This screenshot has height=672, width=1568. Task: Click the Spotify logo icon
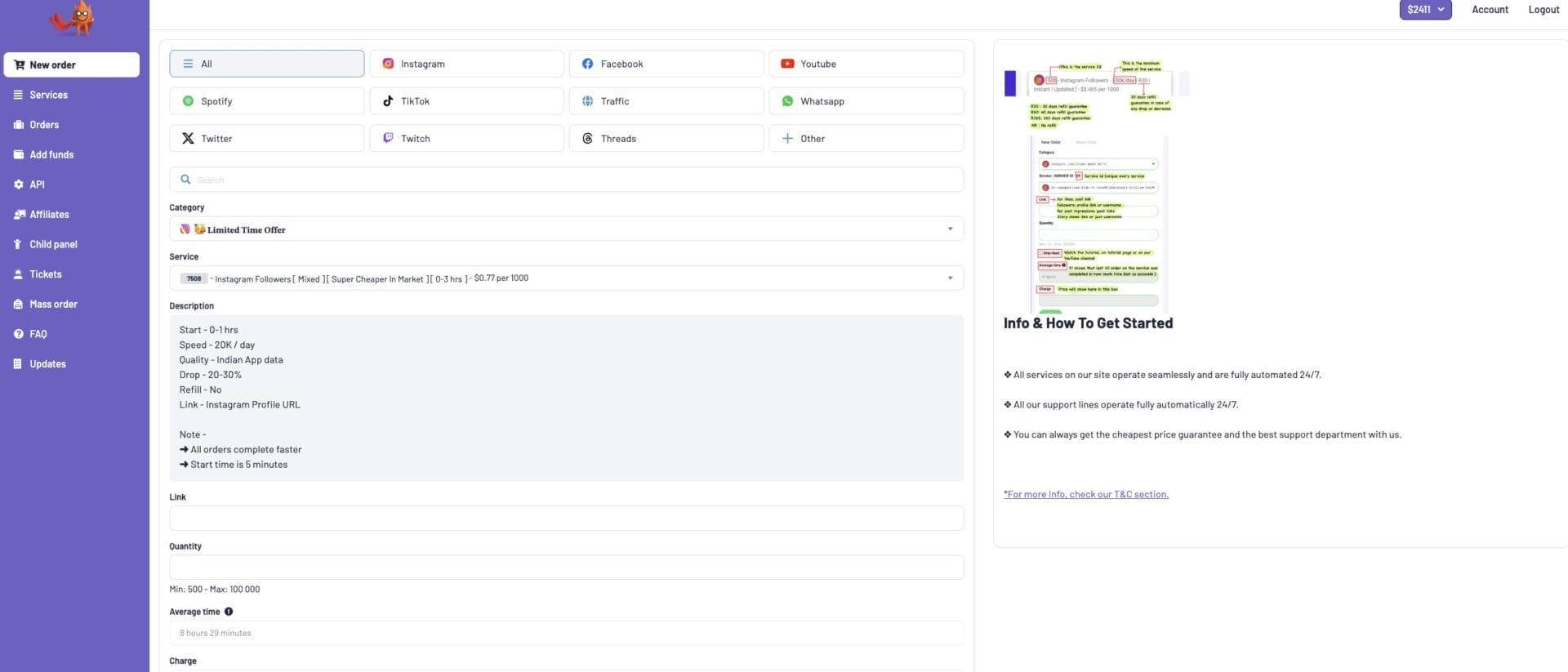point(188,101)
